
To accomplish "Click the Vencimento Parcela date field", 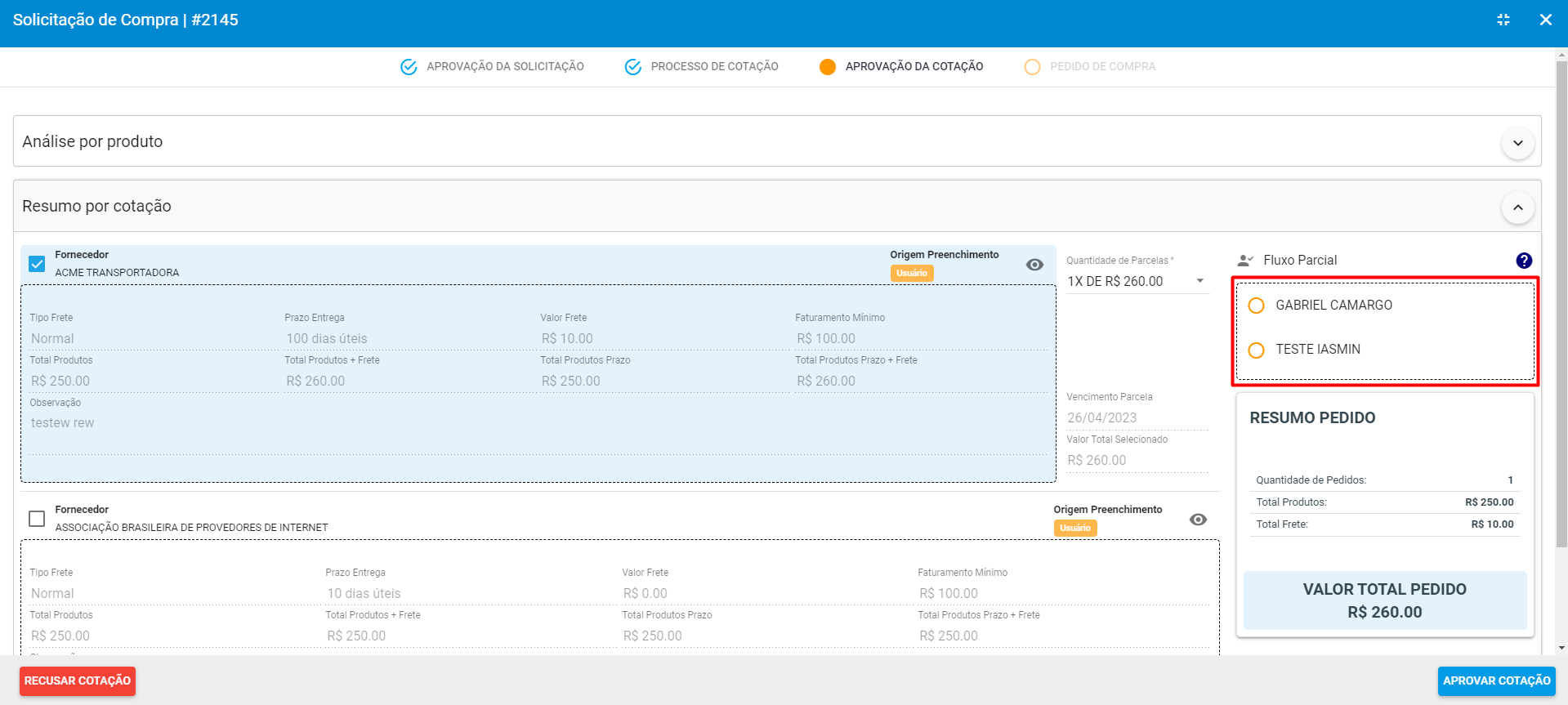I will pos(1137,417).
